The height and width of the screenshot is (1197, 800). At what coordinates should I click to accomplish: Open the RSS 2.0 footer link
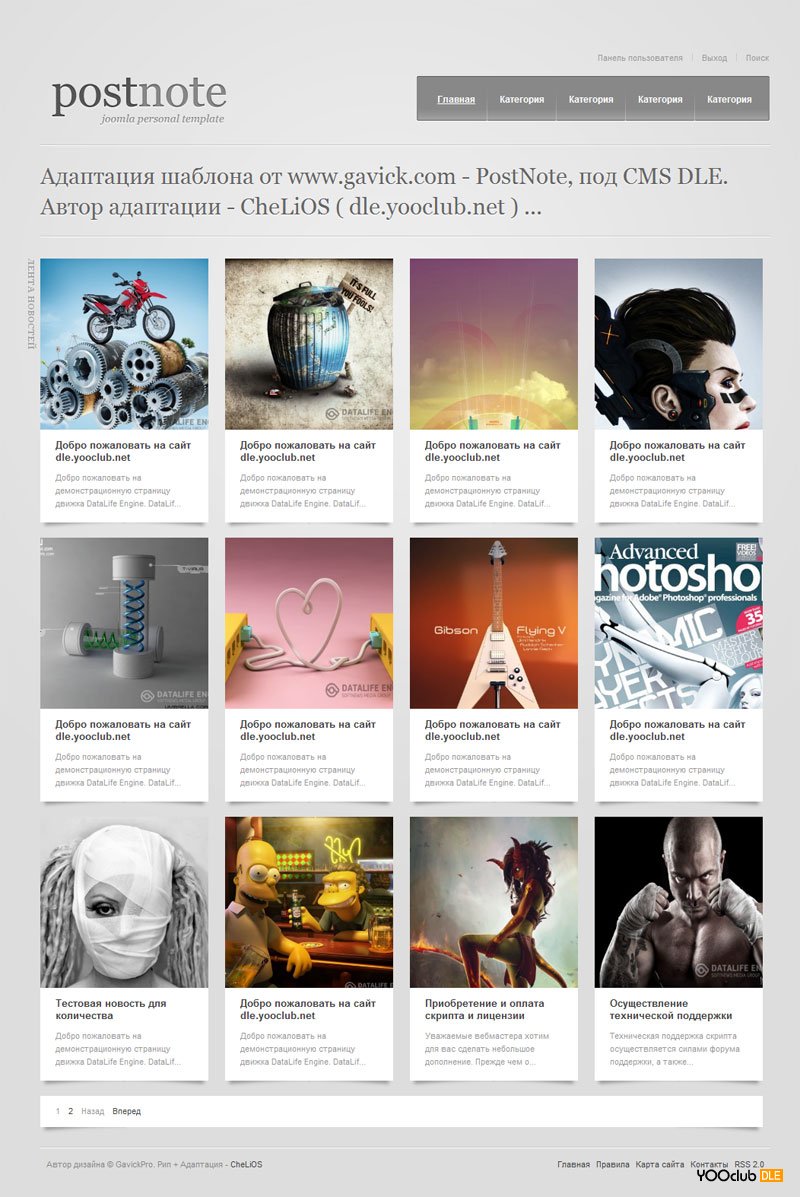click(749, 1164)
